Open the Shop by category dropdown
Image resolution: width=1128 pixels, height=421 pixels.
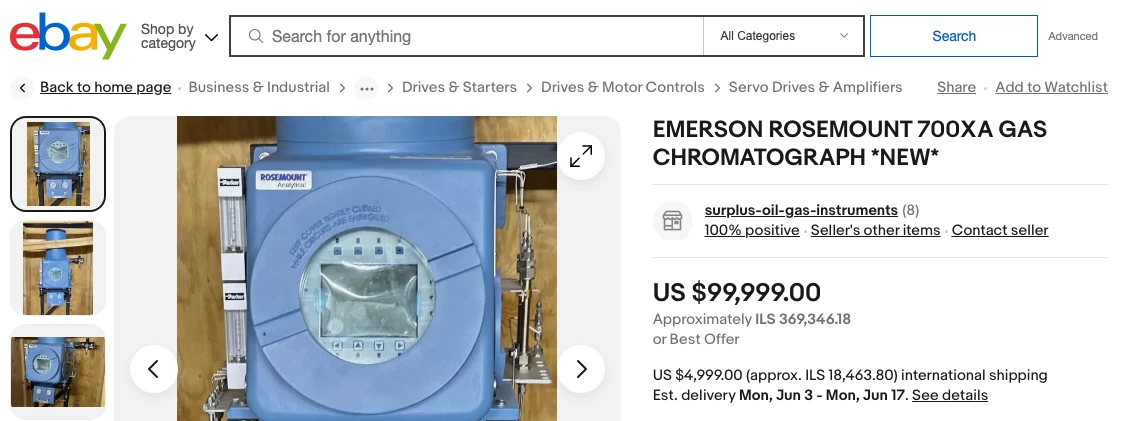179,37
